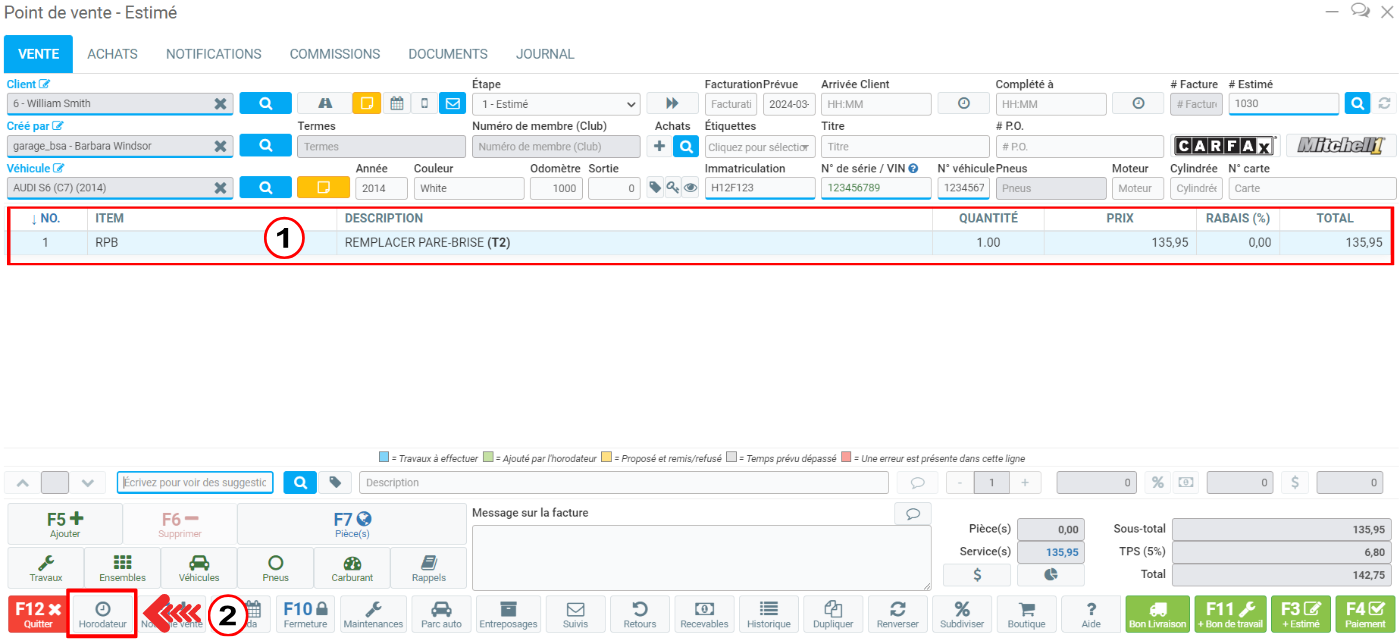Image resolution: width=1399 pixels, height=643 pixels.
Task: Toggle the yellow client note button
Action: (367, 103)
